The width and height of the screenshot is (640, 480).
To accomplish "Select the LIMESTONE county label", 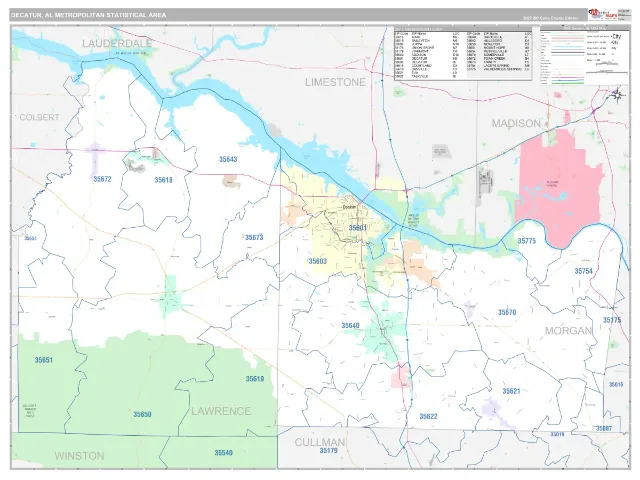I will pos(336,82).
